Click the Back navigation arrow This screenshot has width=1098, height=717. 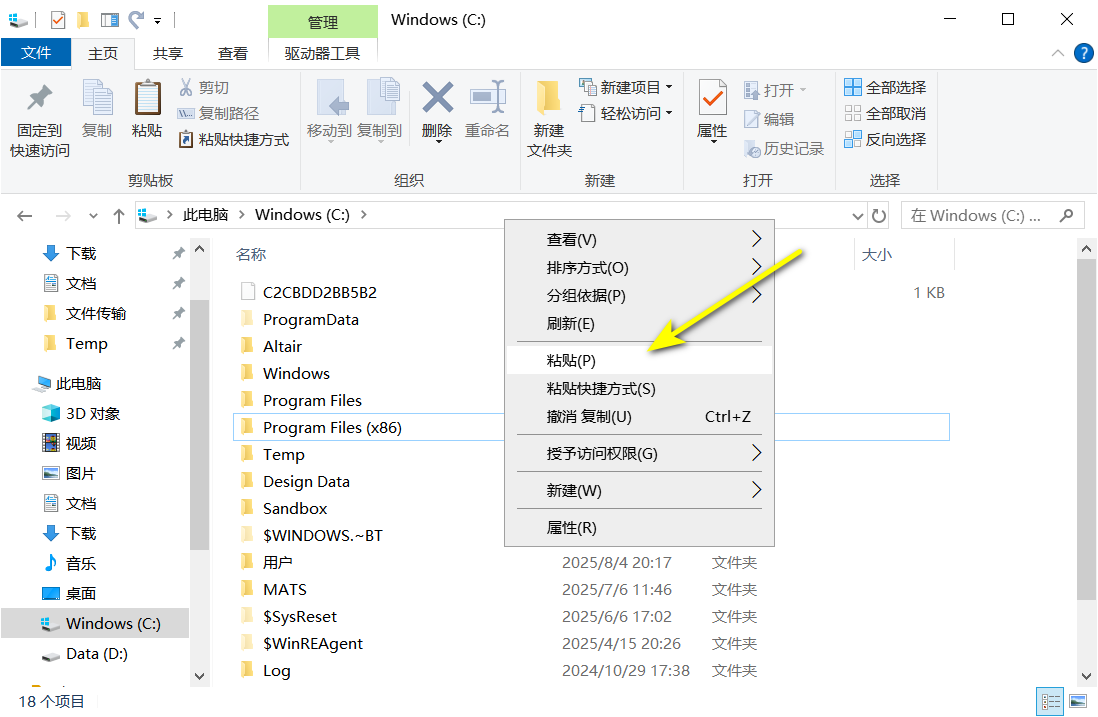tap(25, 216)
